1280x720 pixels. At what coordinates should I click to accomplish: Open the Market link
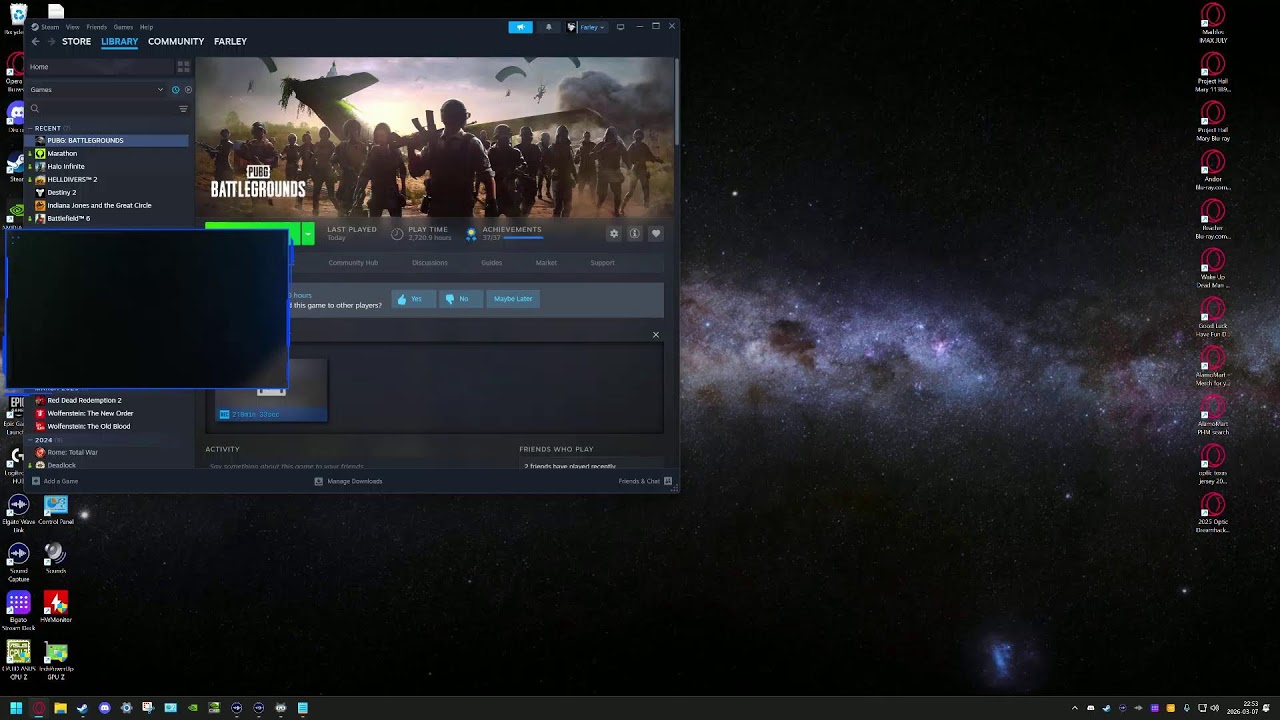pyautogui.click(x=546, y=263)
